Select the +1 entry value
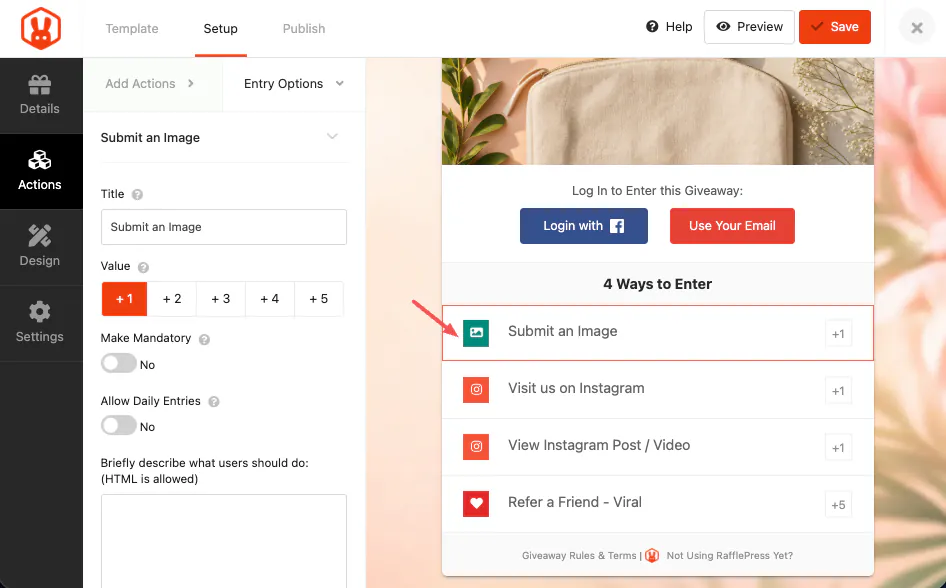Viewport: 946px width, 588px height. [x=124, y=299]
